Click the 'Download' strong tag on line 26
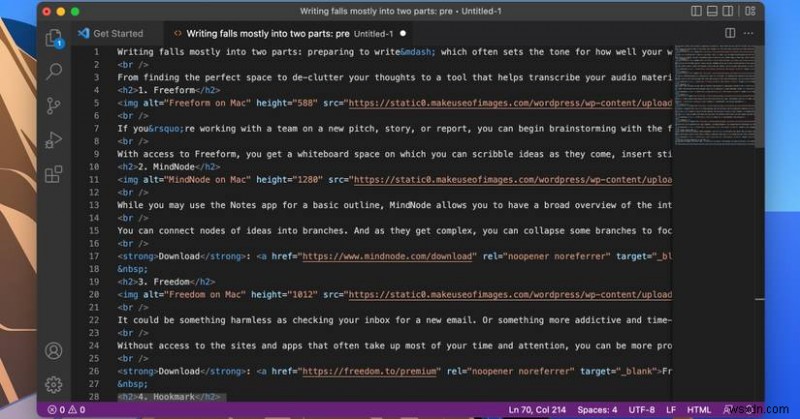Screen dimensions: 800x419 click(179, 371)
